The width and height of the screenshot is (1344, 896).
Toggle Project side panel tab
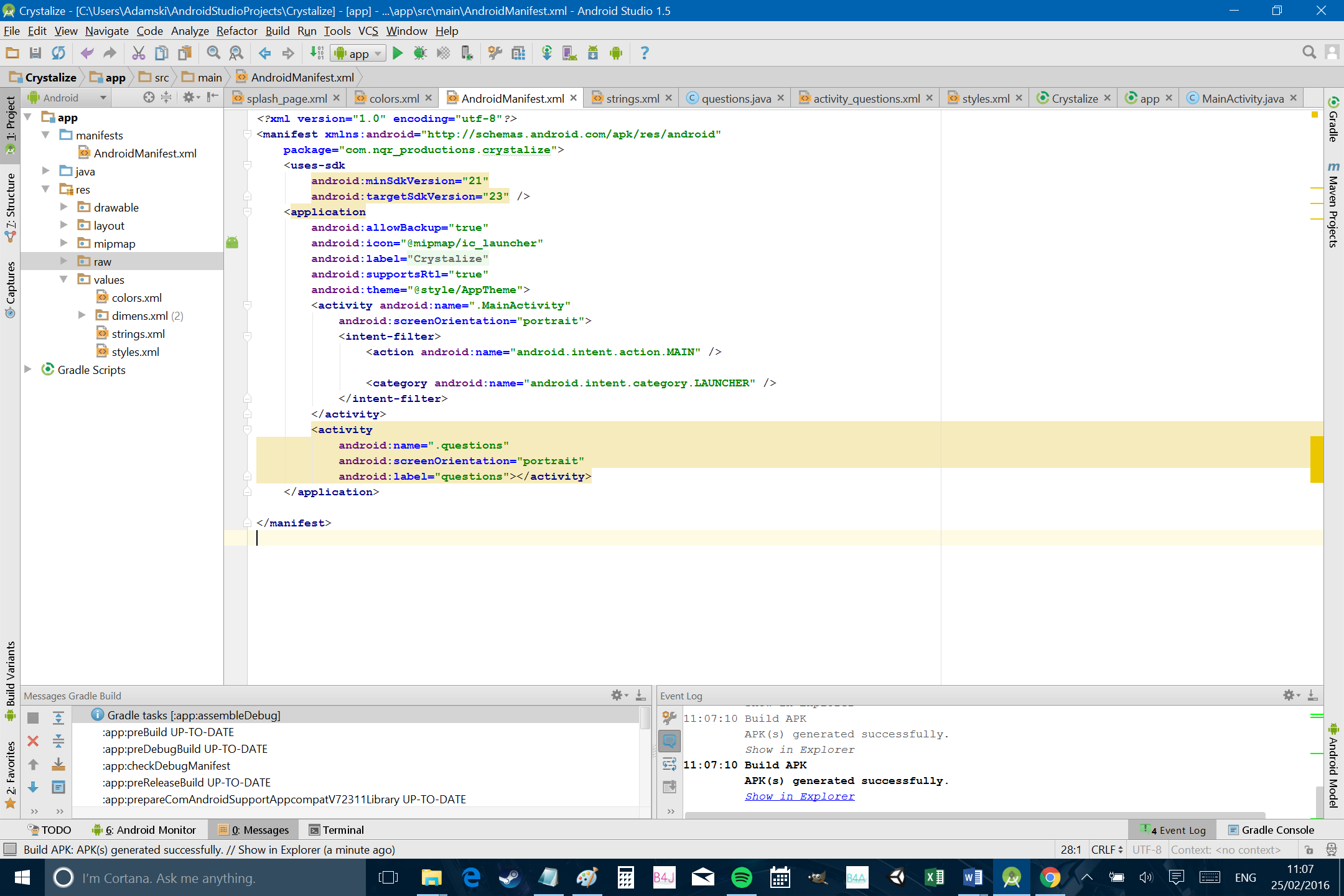click(x=10, y=125)
